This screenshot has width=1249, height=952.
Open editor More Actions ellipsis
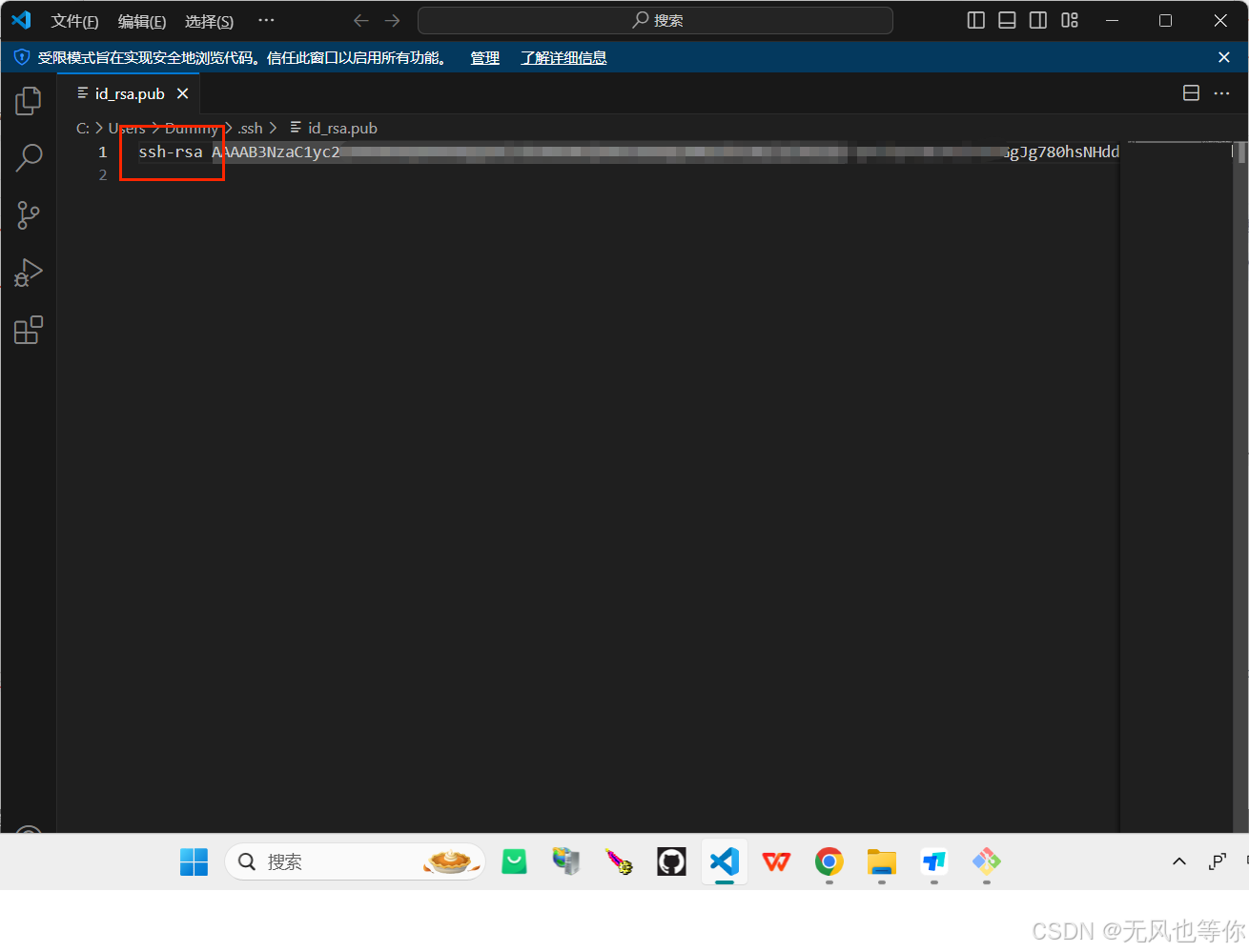1221,92
